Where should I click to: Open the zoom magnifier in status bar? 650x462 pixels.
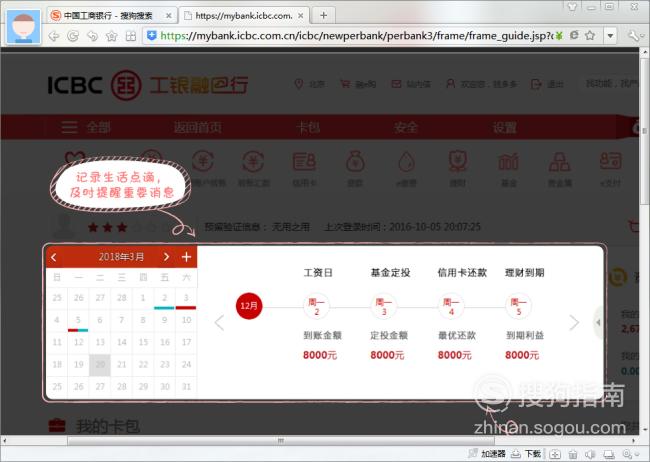[x=627, y=454]
